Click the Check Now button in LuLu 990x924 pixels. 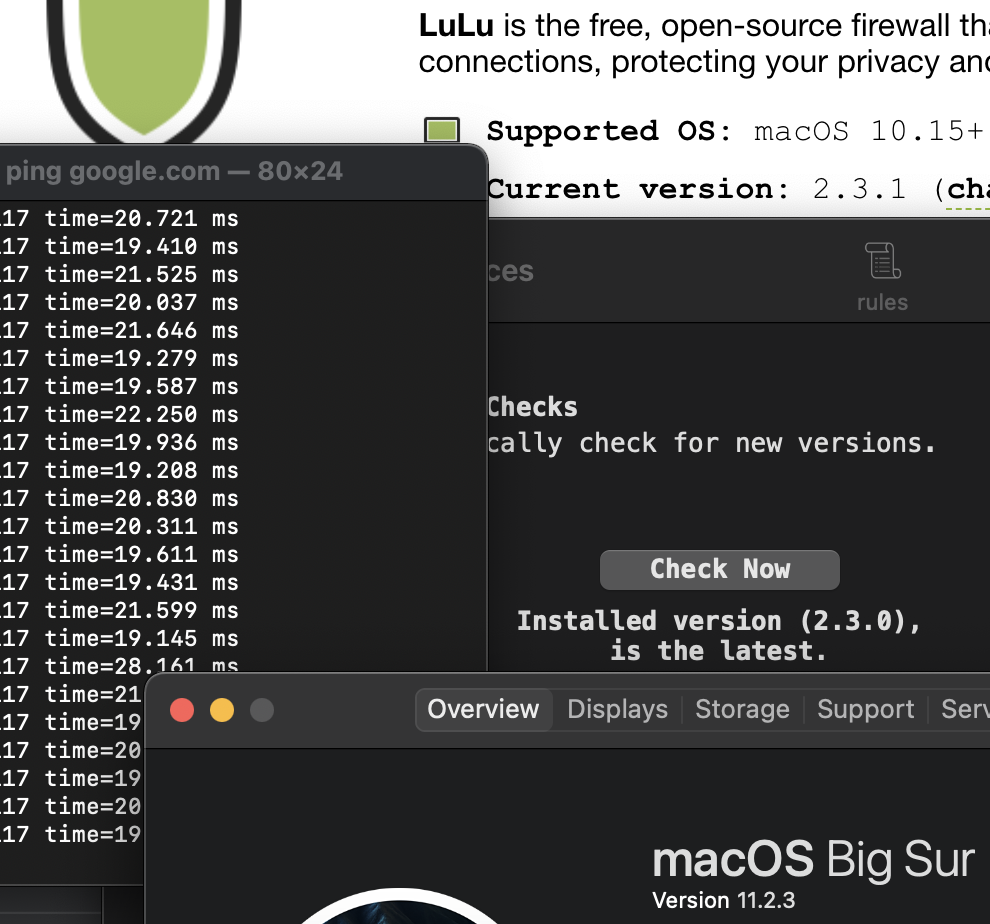(x=719, y=570)
